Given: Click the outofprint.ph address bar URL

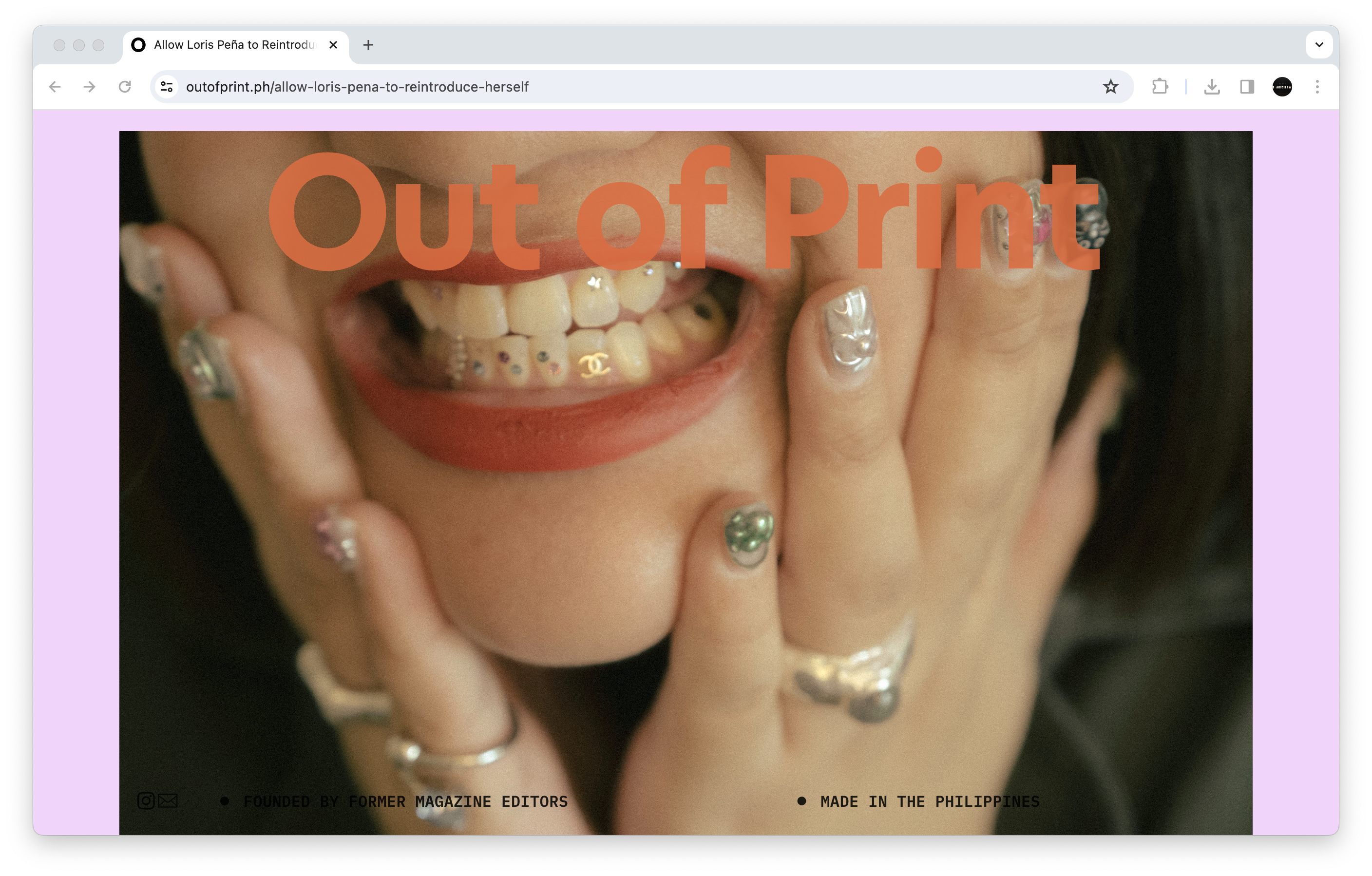Looking at the screenshot, I should 357,87.
